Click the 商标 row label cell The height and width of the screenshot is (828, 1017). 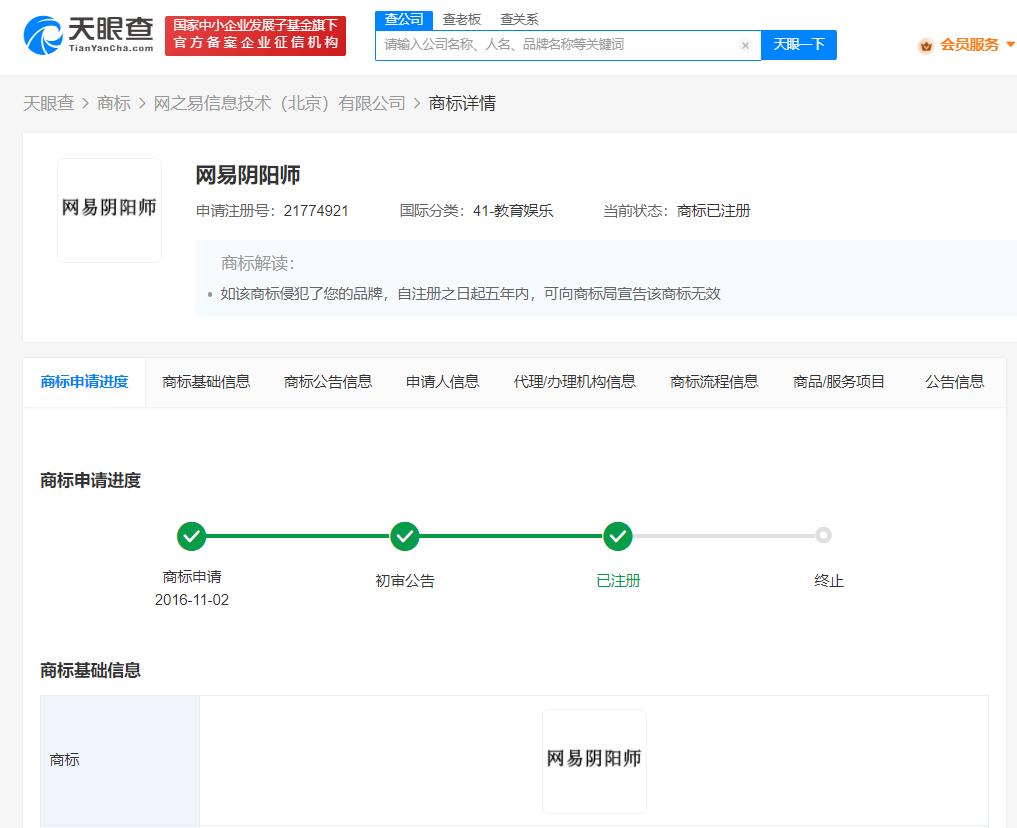120,760
